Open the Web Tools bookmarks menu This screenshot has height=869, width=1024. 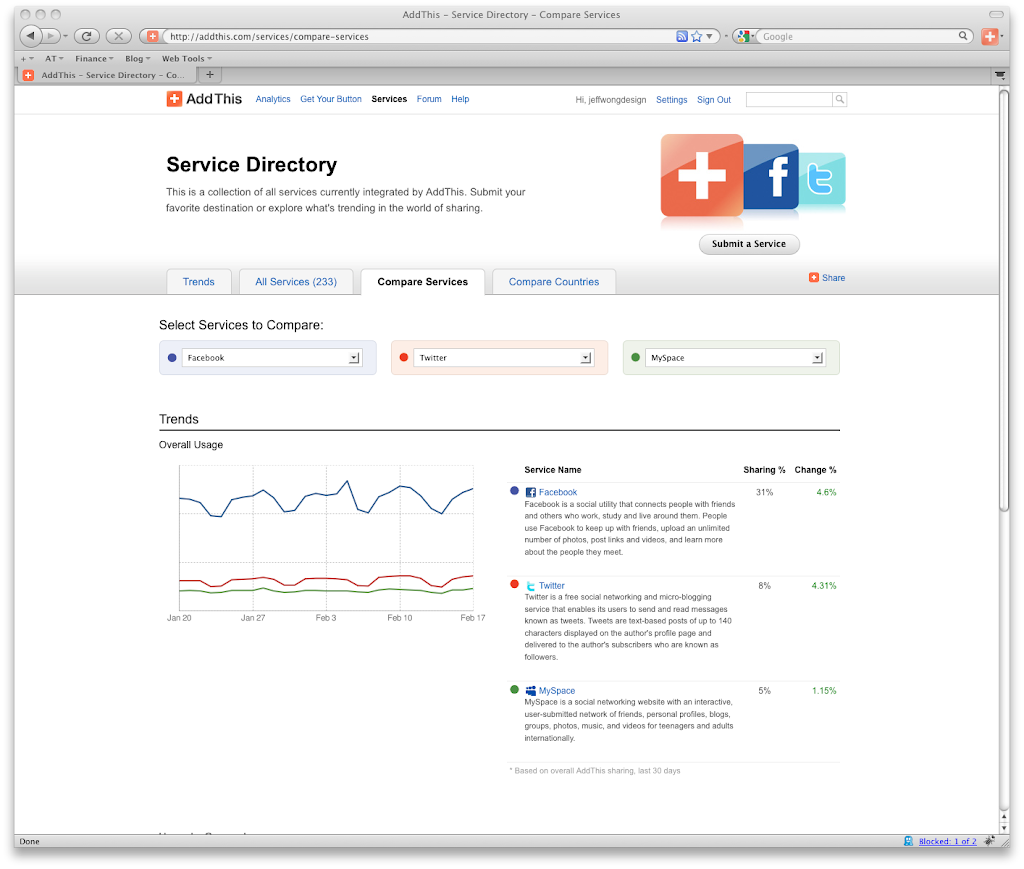pos(187,59)
